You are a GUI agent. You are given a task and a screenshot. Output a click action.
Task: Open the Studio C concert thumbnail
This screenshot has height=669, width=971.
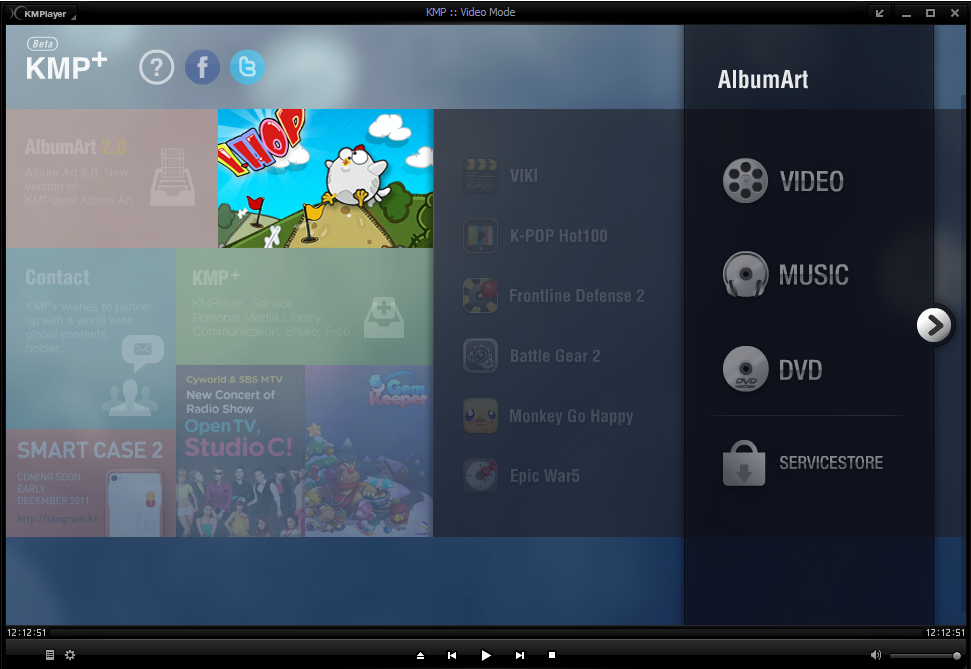point(240,451)
